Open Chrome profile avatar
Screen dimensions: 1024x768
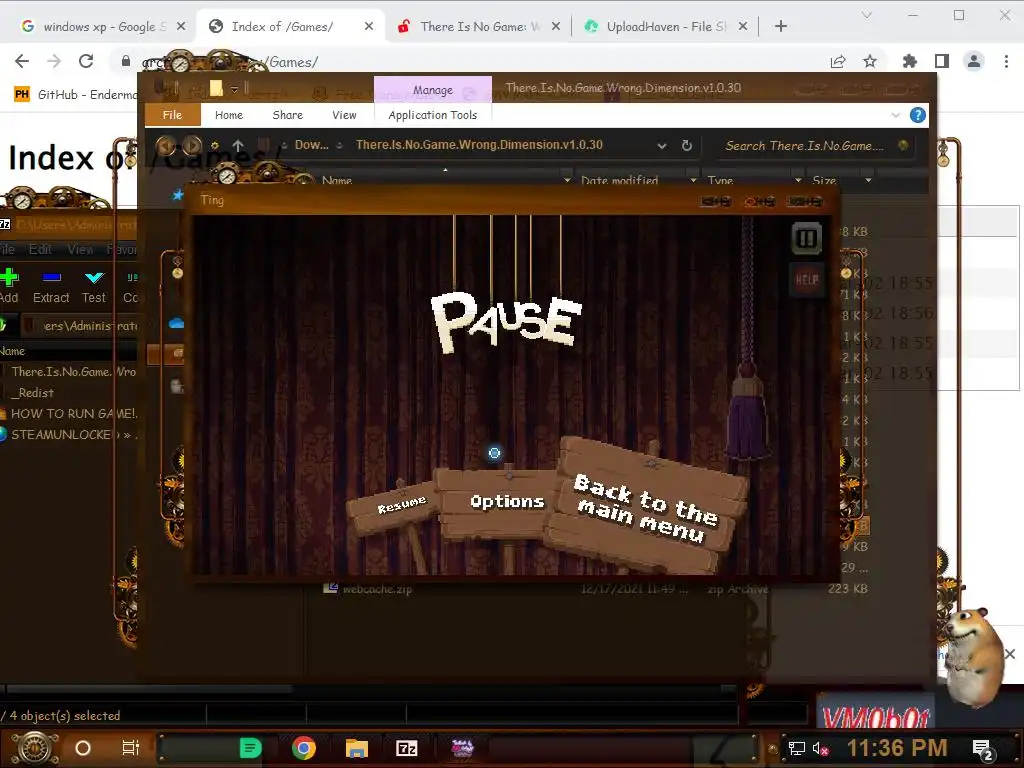(x=974, y=61)
